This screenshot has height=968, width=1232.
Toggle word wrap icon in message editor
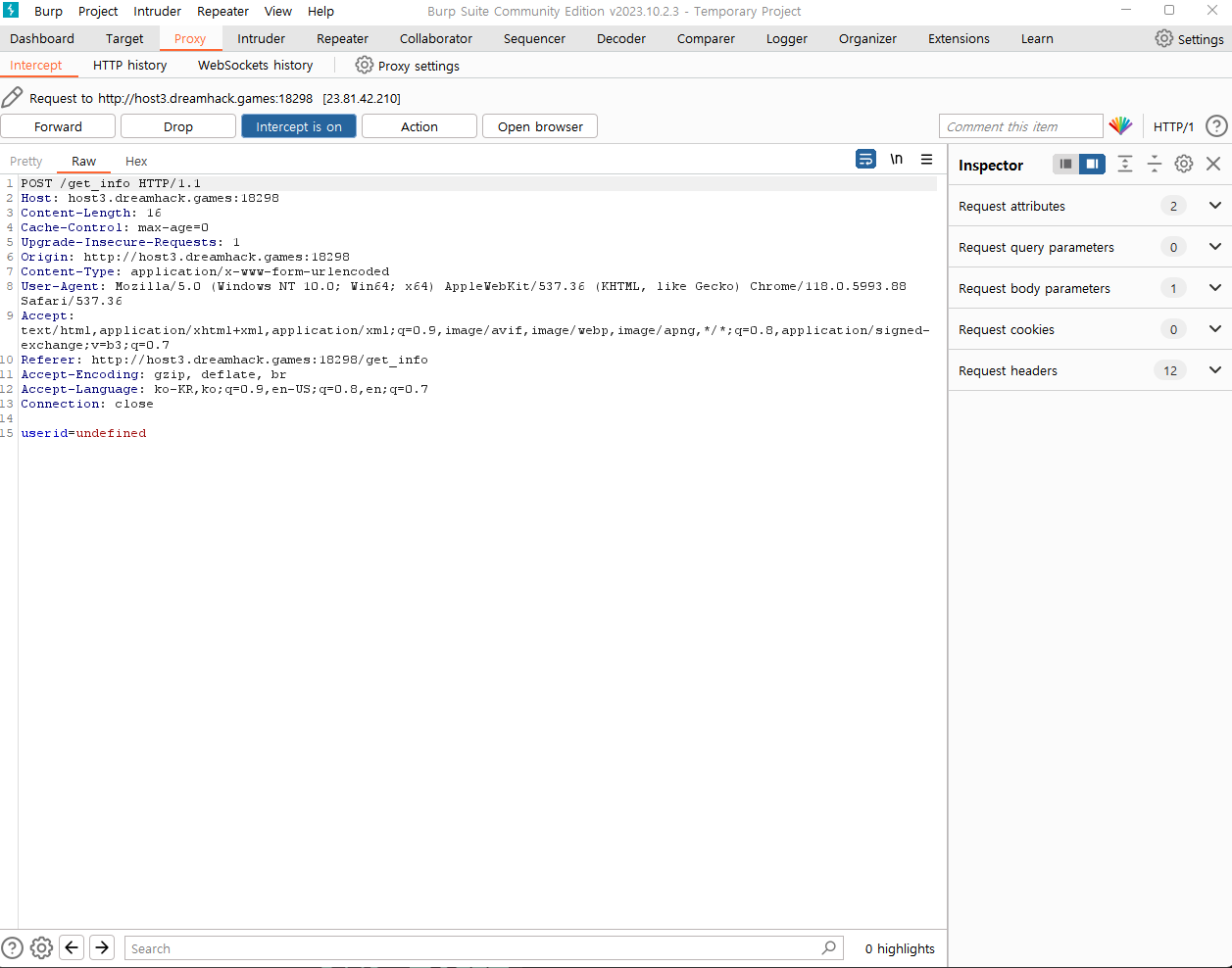[x=865, y=159]
